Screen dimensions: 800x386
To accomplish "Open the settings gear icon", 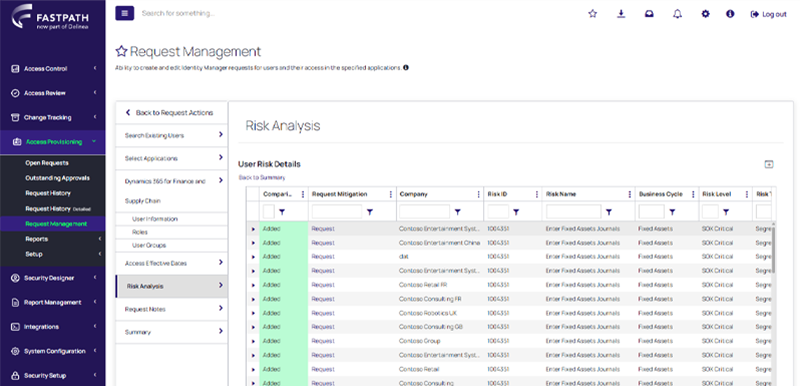I will pyautogui.click(x=706, y=14).
